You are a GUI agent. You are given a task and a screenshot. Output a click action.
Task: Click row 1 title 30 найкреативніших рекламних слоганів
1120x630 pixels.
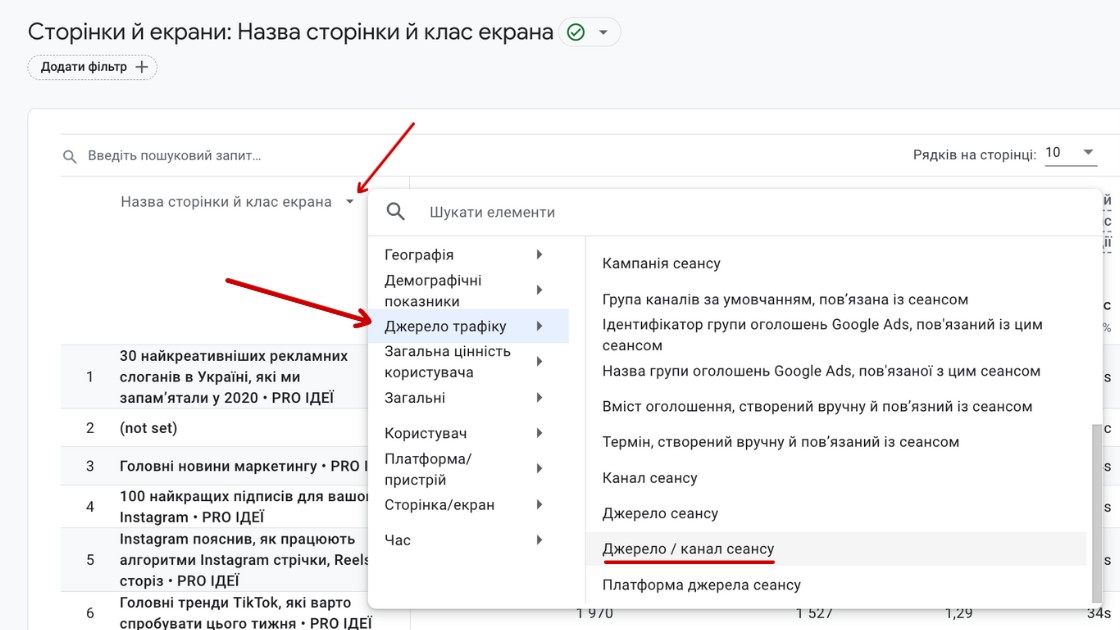(234, 376)
